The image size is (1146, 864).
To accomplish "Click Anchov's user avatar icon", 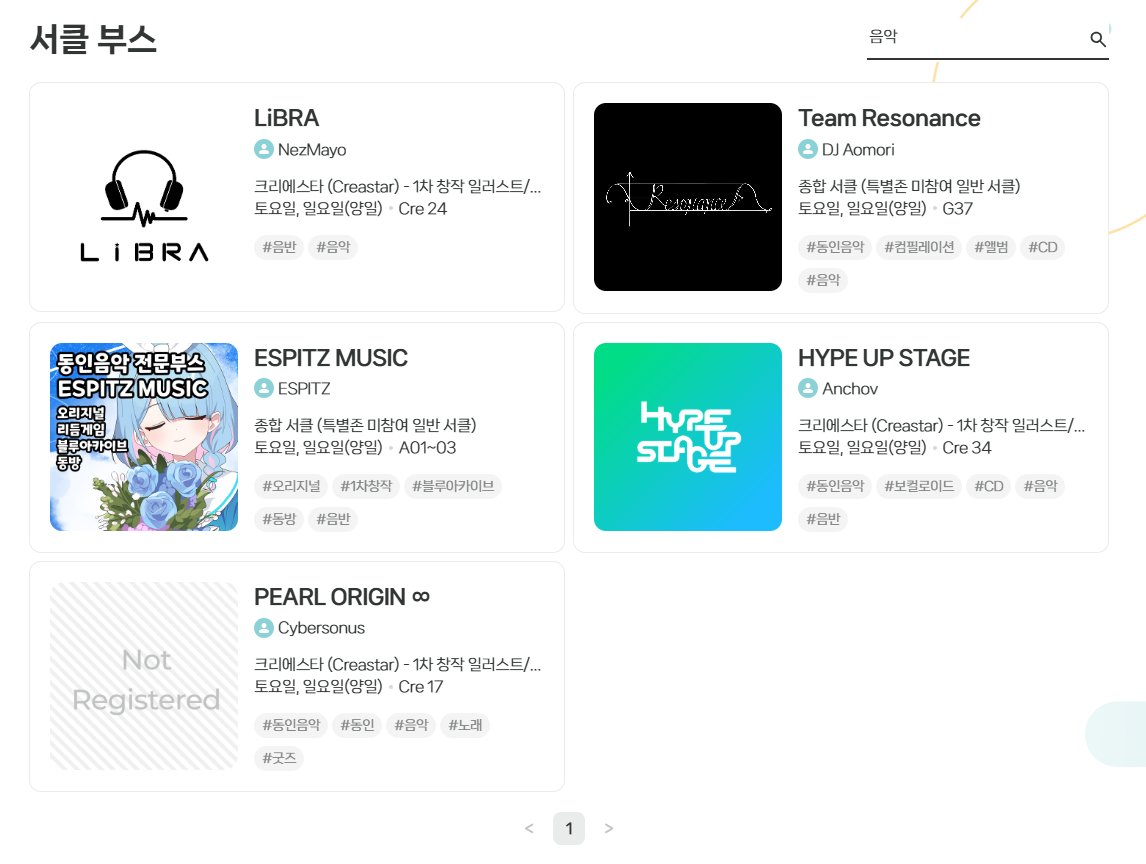I will point(808,388).
